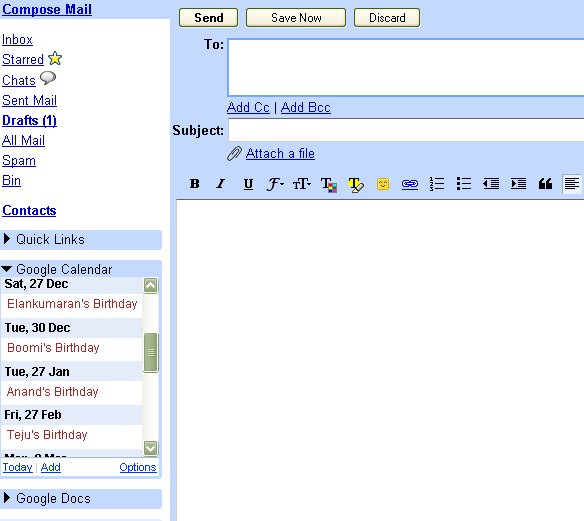The height and width of the screenshot is (521, 584).
Task: Open the highlight color picker
Action: (356, 184)
